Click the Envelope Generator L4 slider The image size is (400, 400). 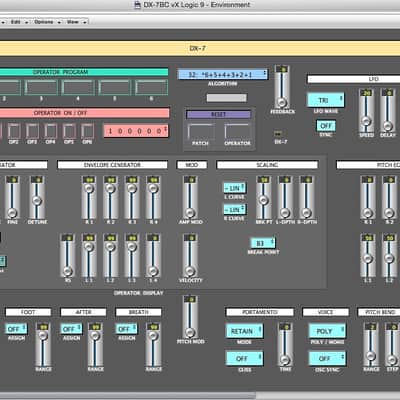click(153, 256)
